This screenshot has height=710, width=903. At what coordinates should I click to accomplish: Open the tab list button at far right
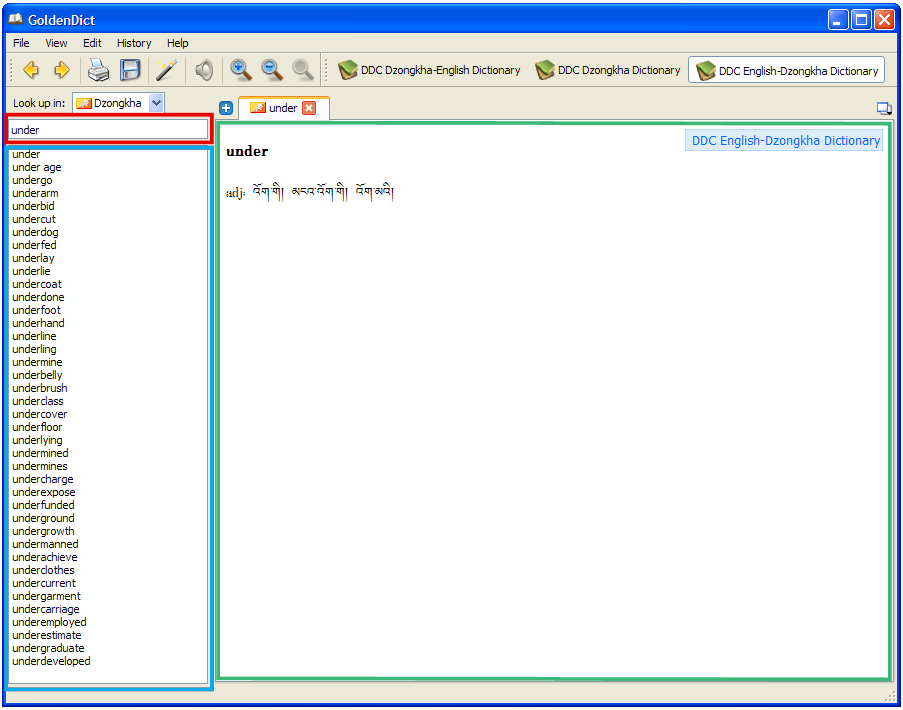click(883, 108)
